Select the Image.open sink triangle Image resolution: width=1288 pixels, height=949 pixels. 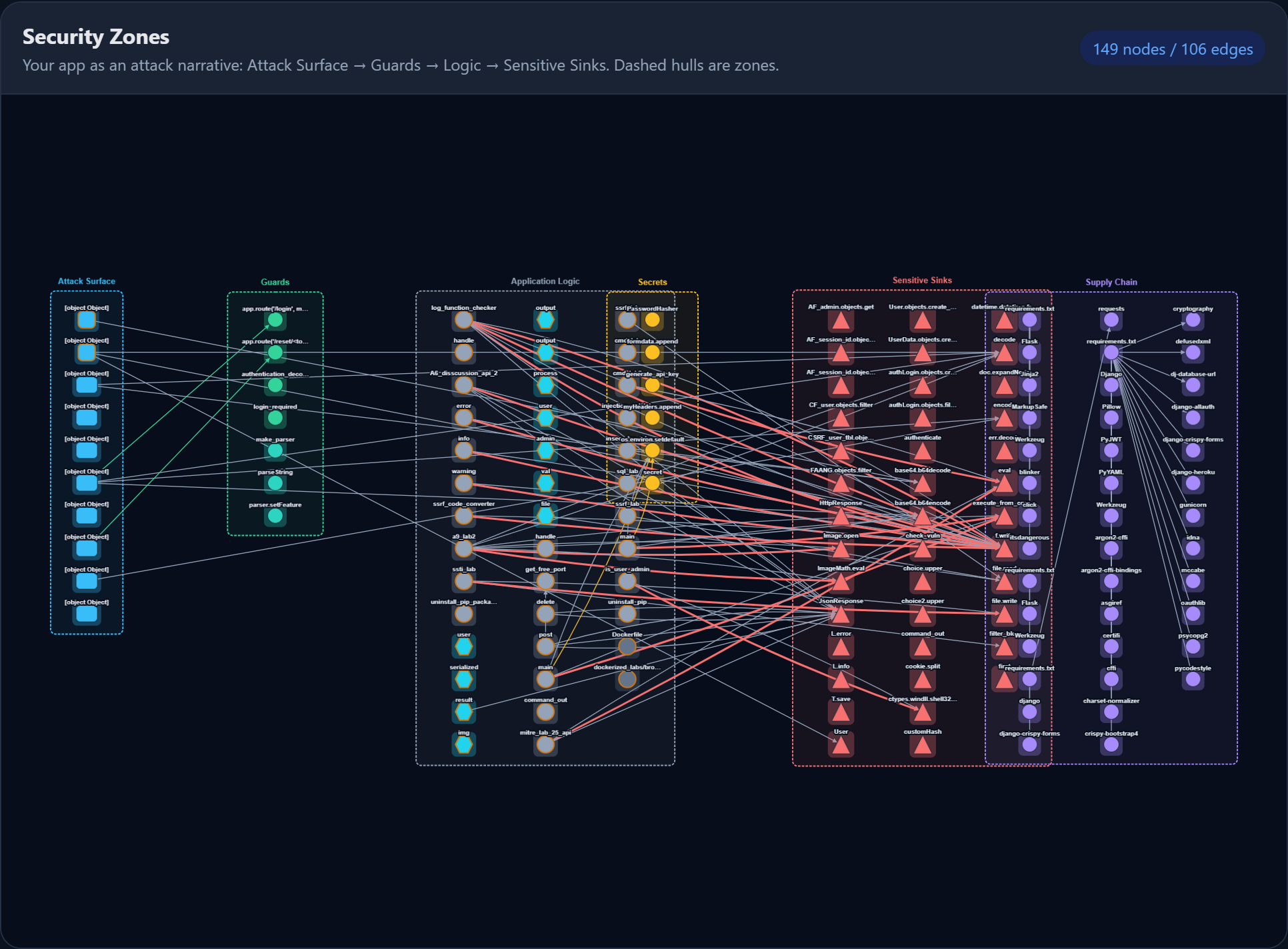coord(841,550)
